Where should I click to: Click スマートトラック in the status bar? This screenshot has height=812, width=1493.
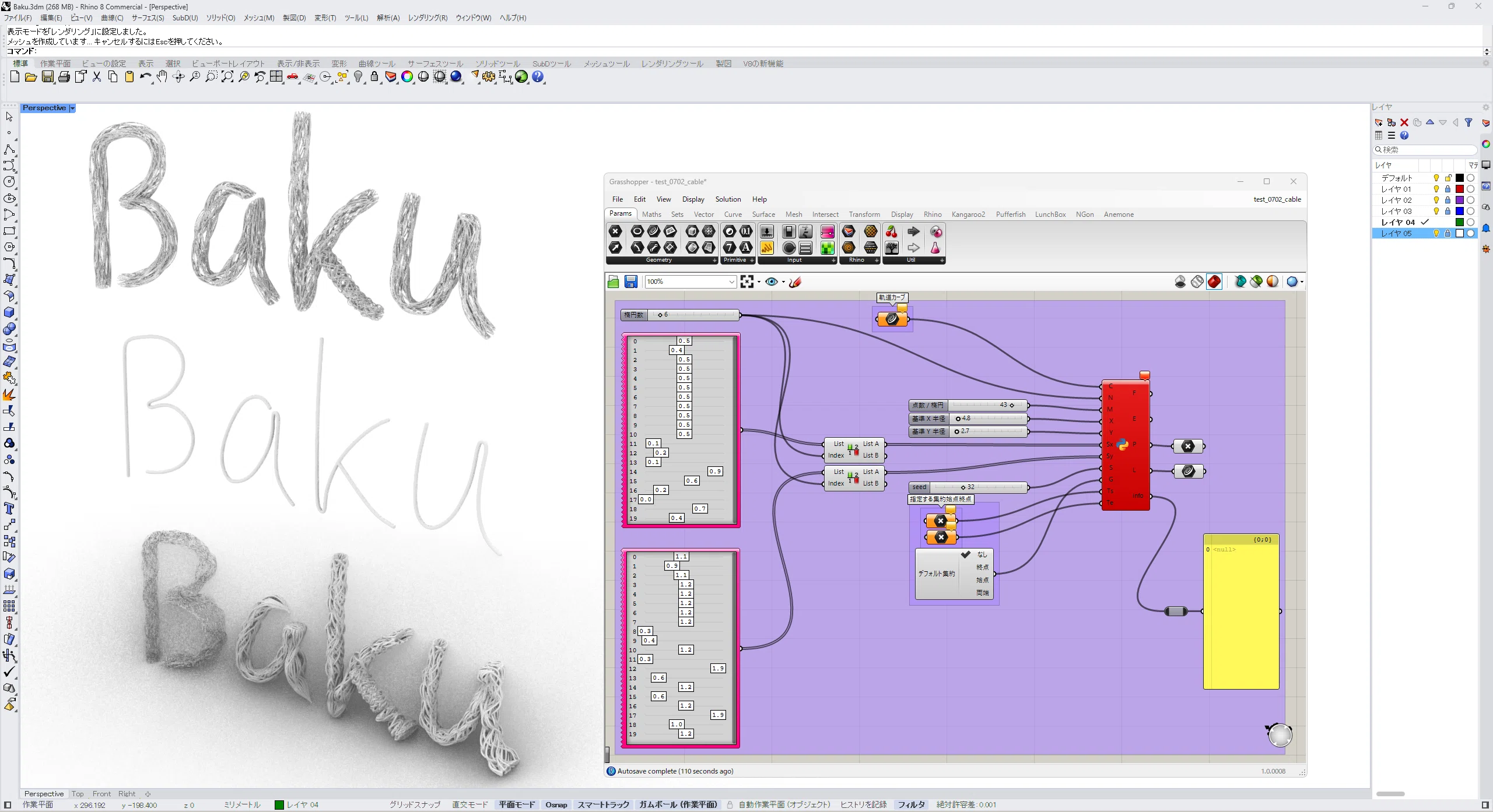pyautogui.click(x=603, y=804)
